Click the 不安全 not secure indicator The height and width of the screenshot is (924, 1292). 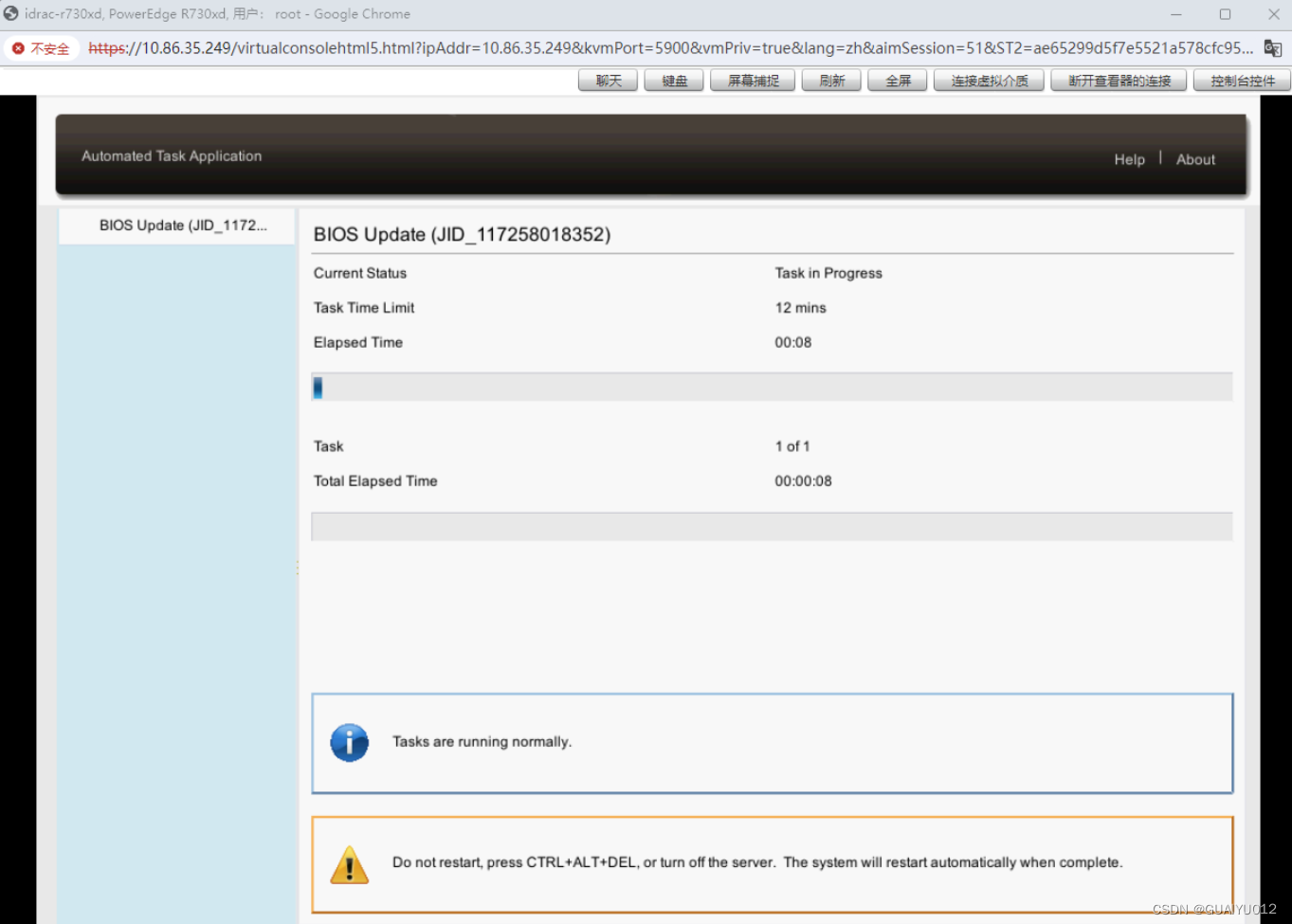41,48
